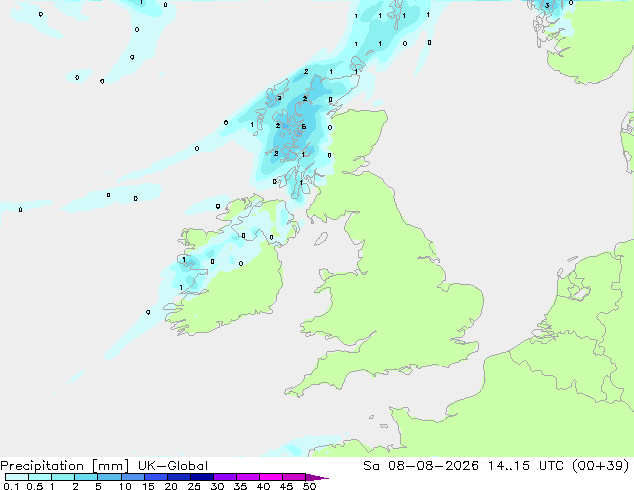Click the '15' legend scale value
Screen dimensions: 634x490
coord(148,486)
